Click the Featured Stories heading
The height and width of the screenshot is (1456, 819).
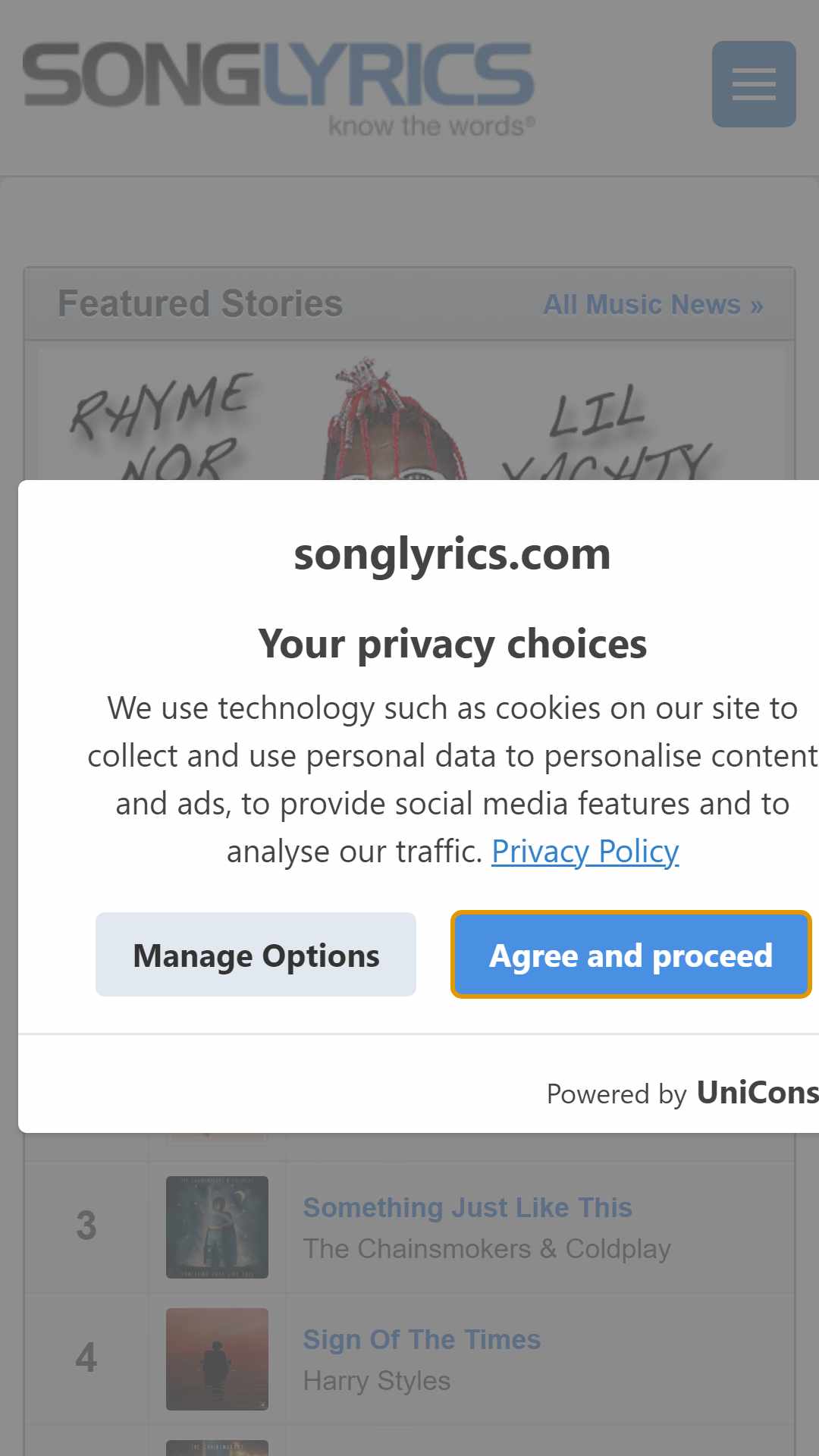[x=200, y=303]
